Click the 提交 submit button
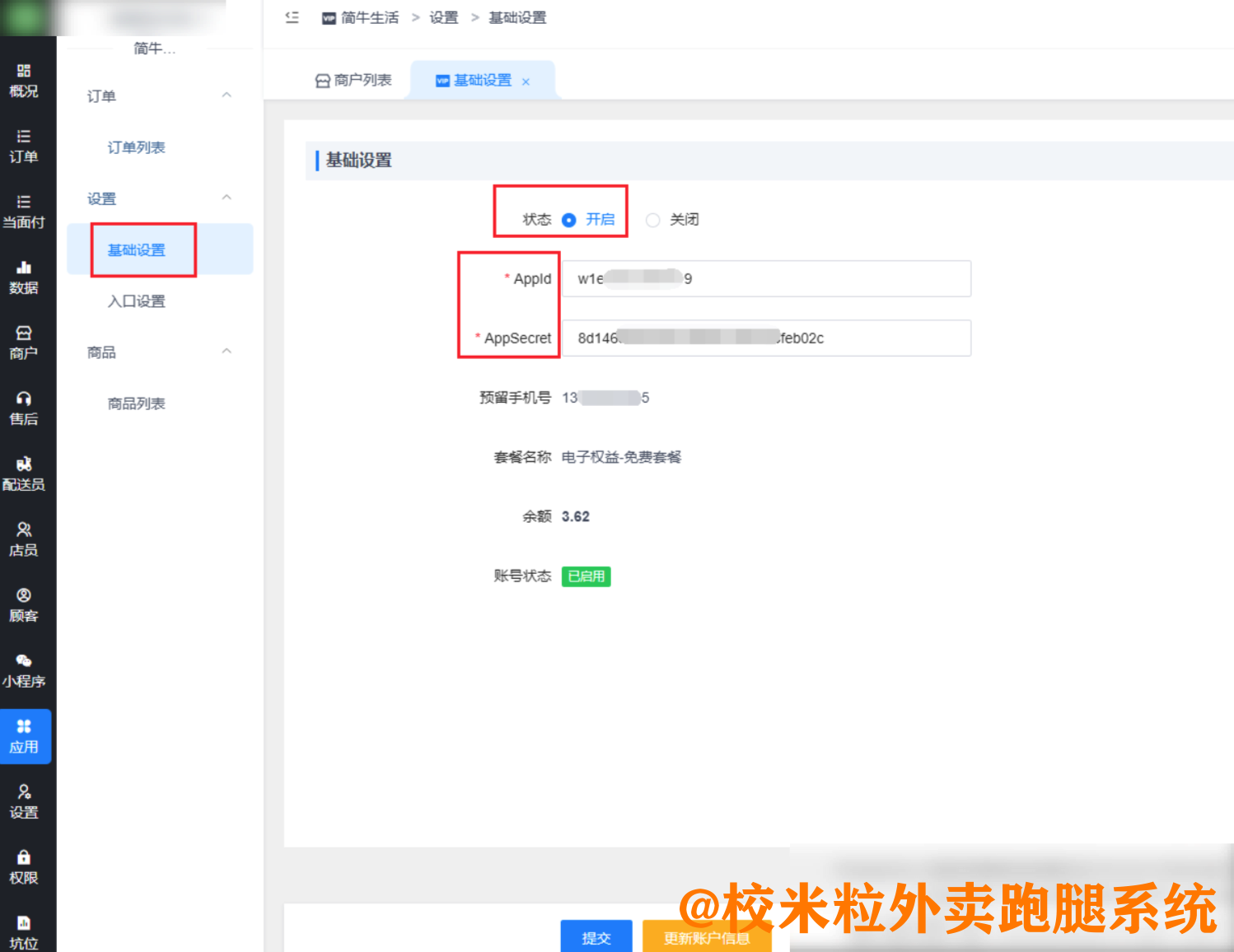This screenshot has height=952, width=1234. [596, 937]
